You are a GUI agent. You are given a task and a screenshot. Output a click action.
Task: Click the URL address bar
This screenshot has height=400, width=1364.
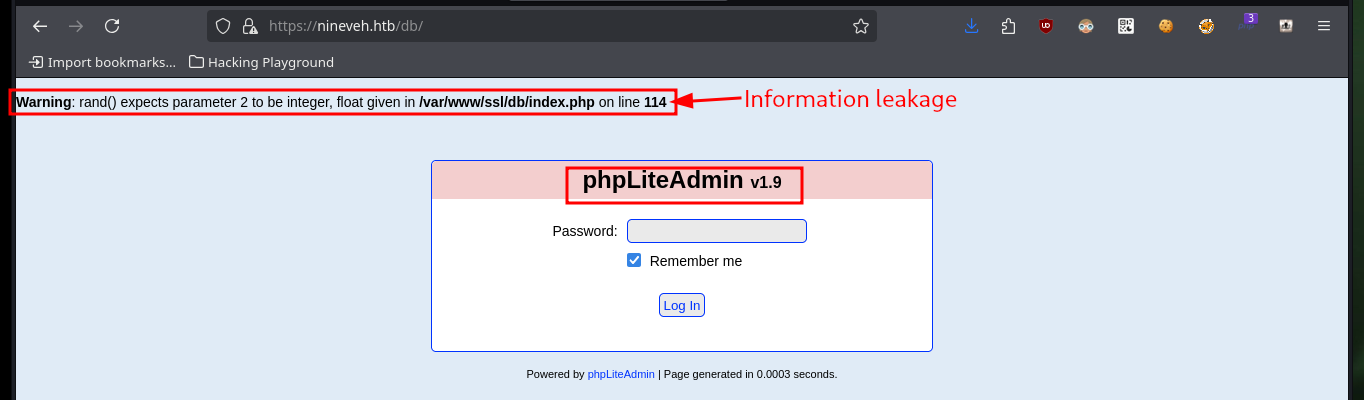click(x=542, y=26)
